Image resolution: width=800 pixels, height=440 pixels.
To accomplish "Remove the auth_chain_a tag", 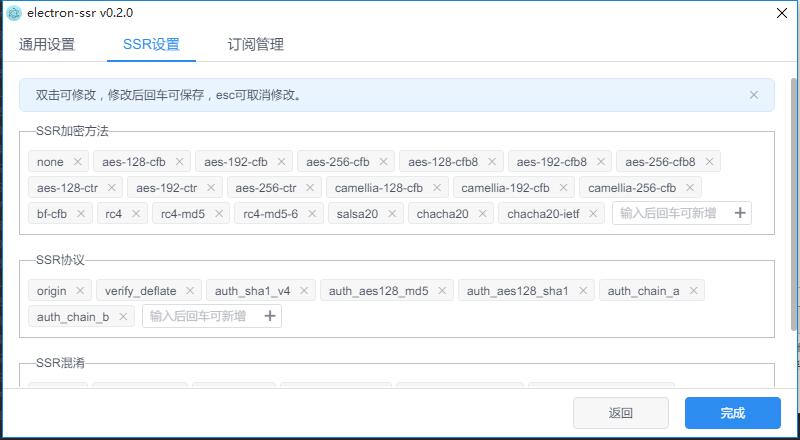I will point(693,290).
